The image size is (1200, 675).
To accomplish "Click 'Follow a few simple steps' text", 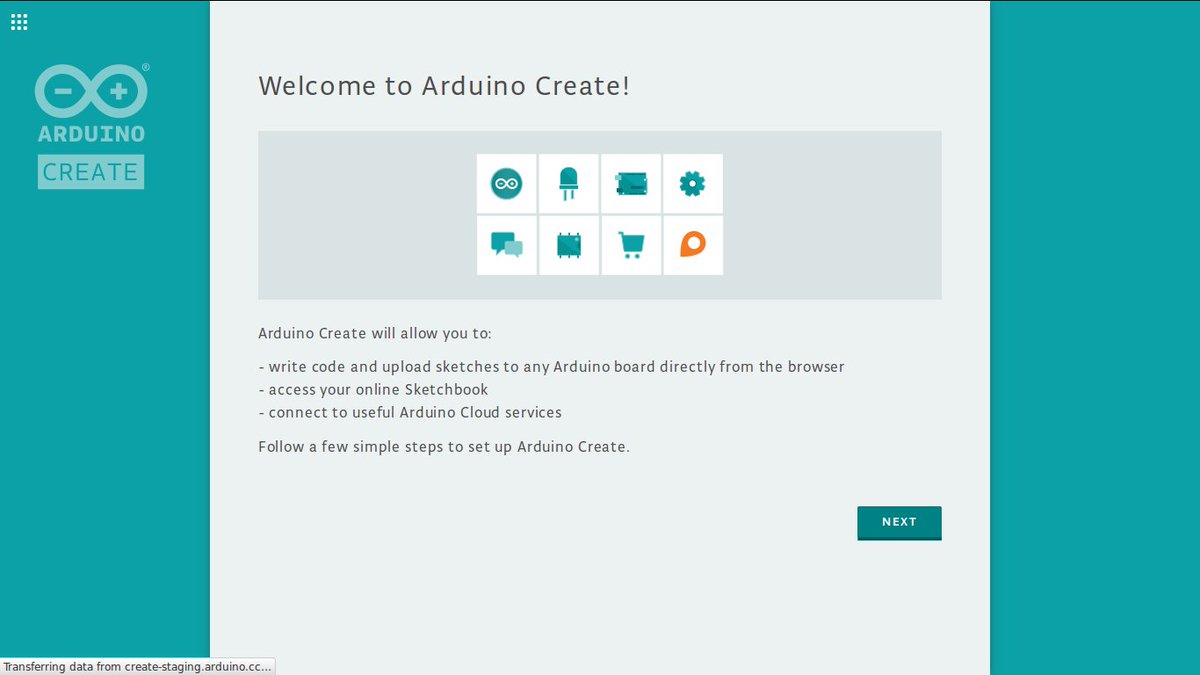I will coord(444,446).
